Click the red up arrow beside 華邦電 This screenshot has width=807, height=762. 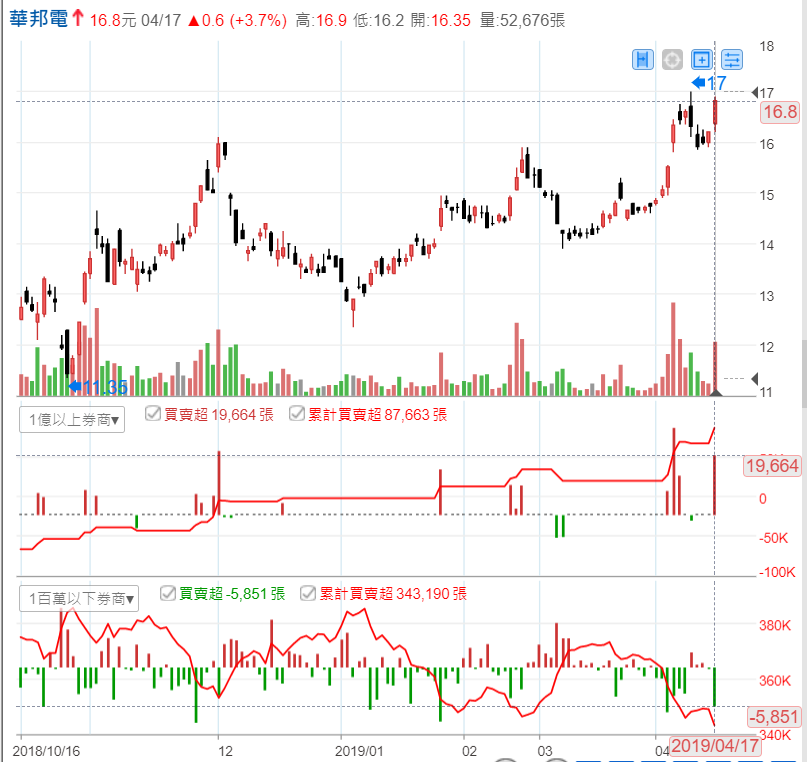point(77,20)
